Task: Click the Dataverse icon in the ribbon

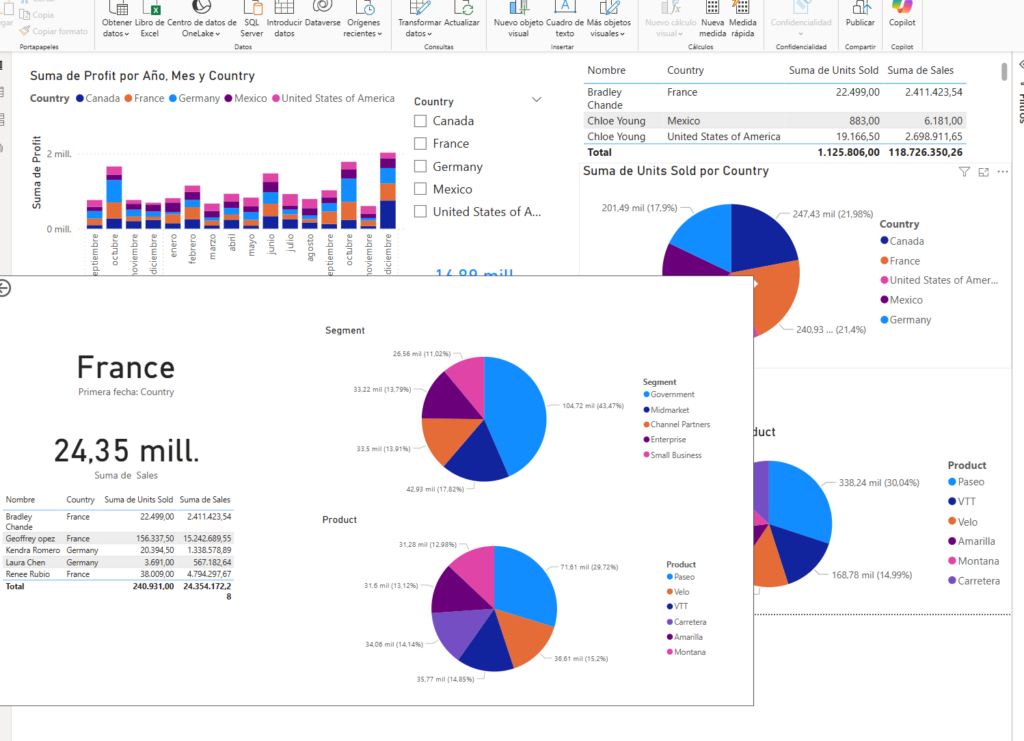Action: pyautogui.click(x=322, y=8)
